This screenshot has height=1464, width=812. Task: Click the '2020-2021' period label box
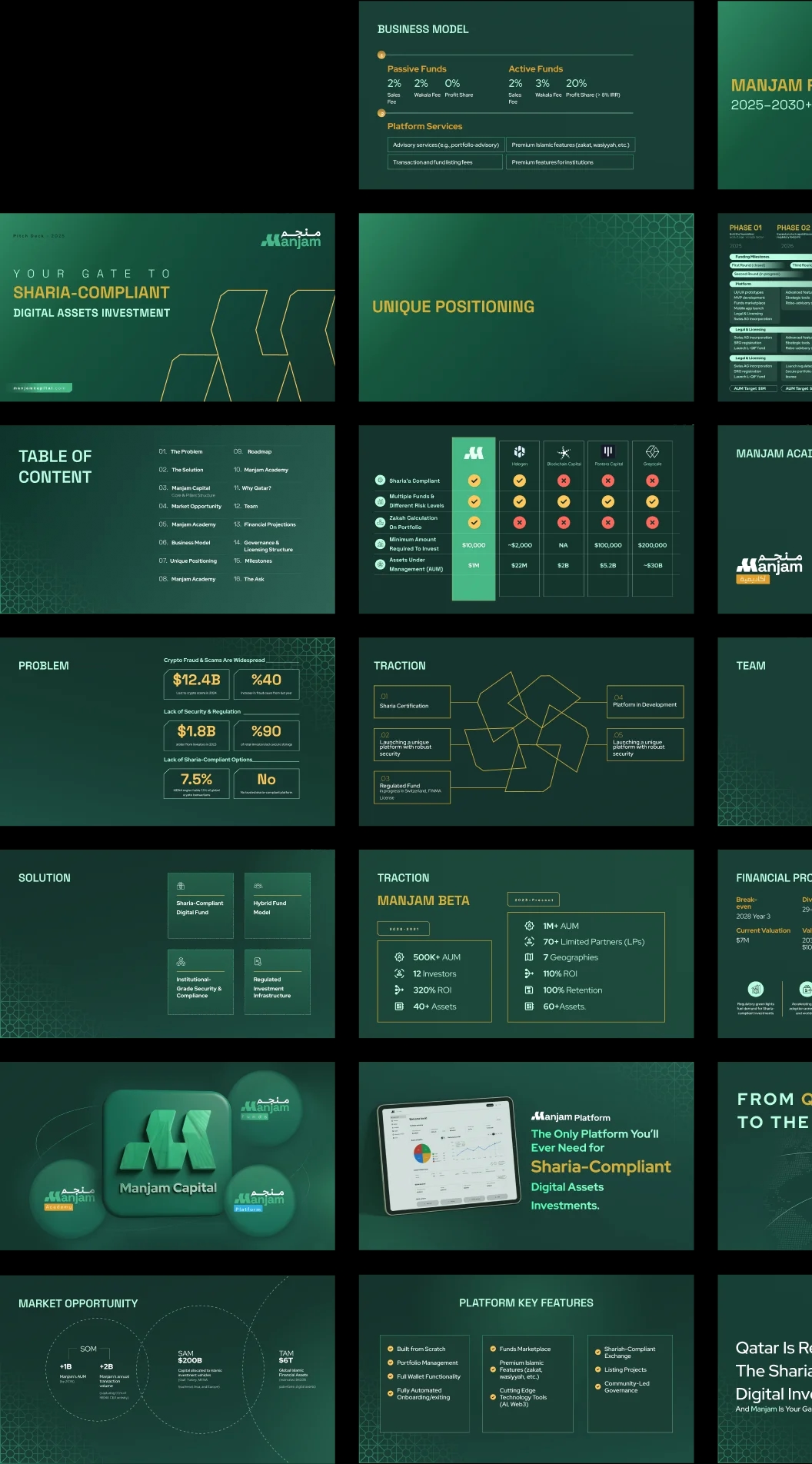coord(404,929)
